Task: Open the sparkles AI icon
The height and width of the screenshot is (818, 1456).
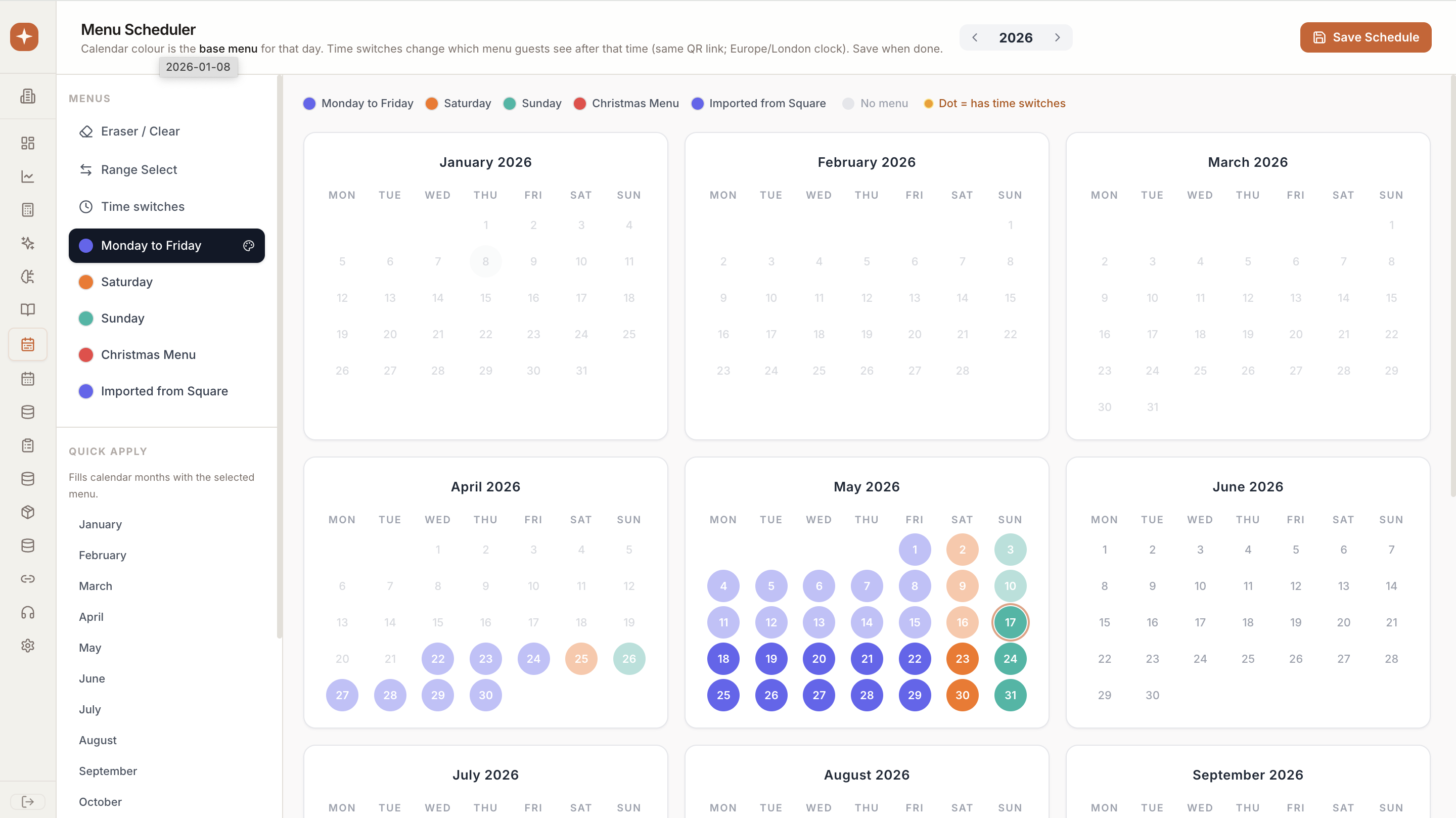Action: pos(28,243)
